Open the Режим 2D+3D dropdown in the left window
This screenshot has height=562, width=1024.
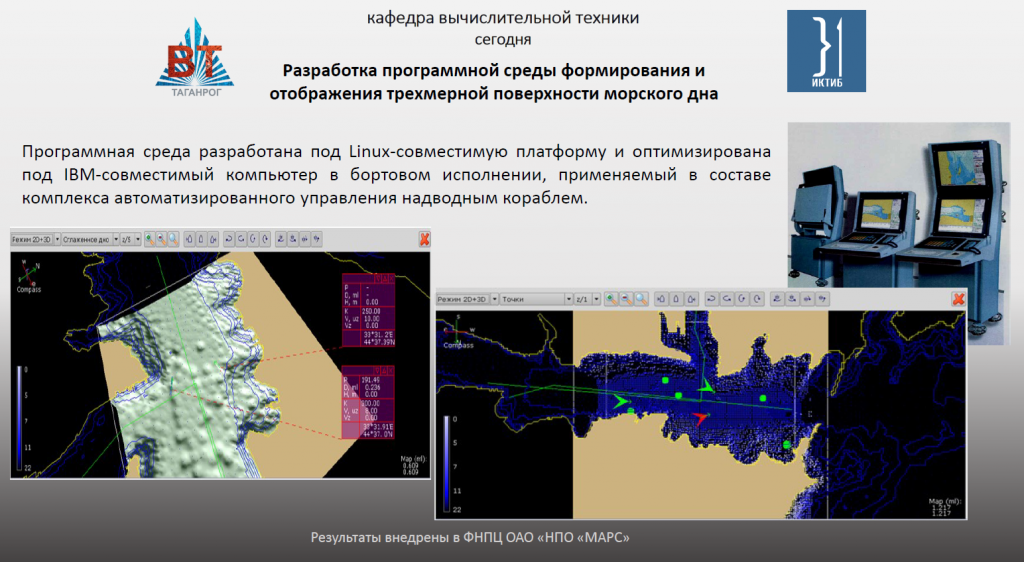click(57, 240)
